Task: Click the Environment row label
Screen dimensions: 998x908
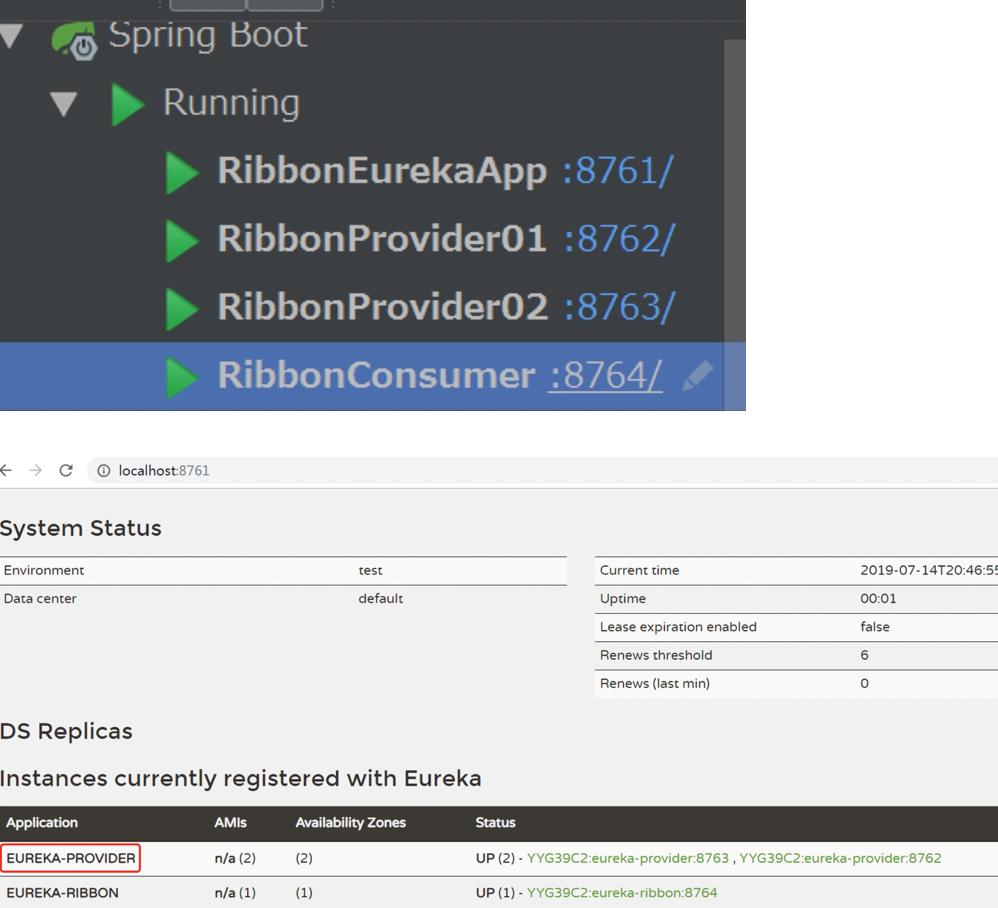Action: point(44,570)
